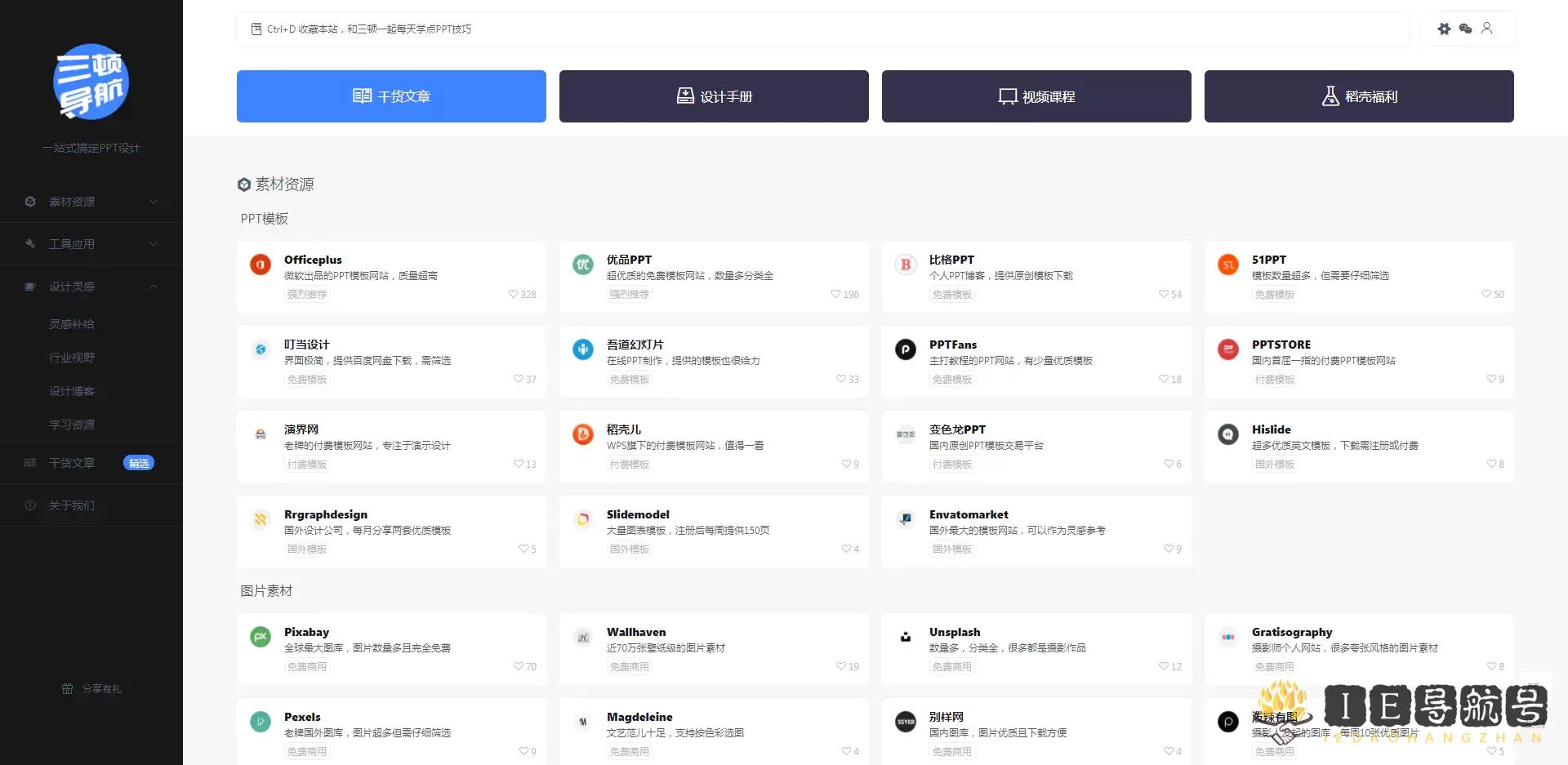Click the user account icon
The image size is (1568, 765).
[1486, 29]
